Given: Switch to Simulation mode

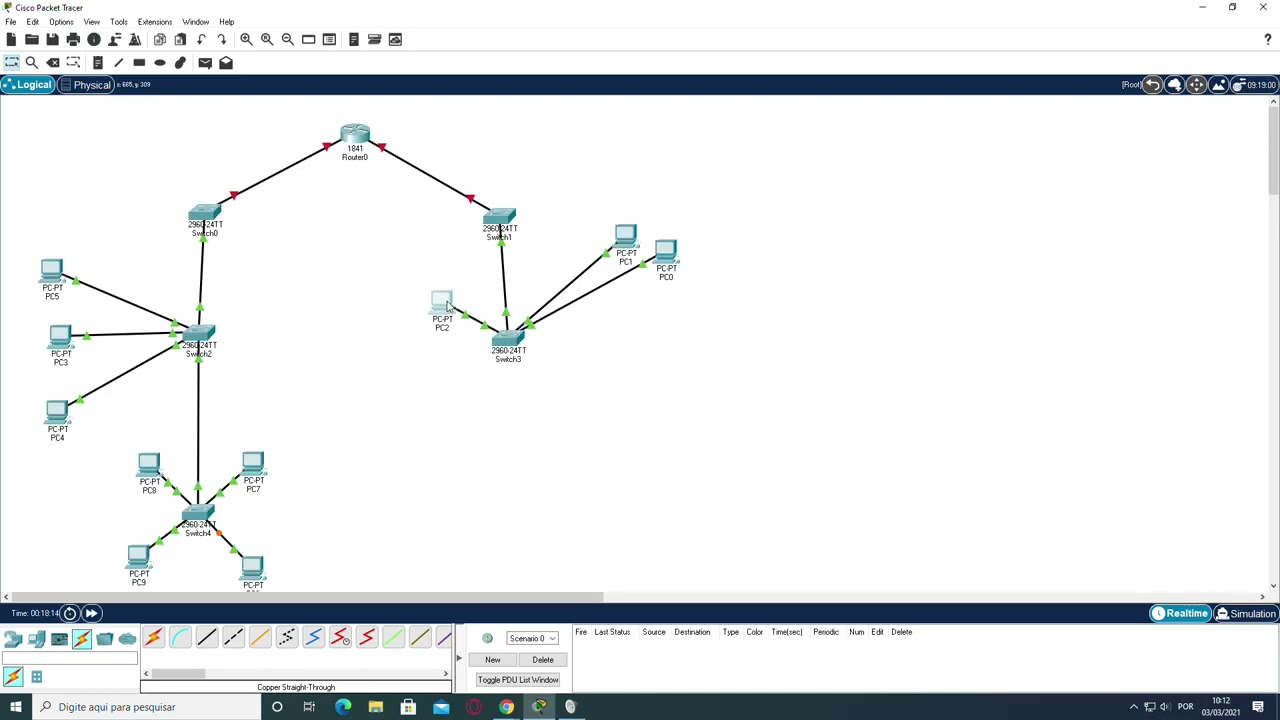Looking at the screenshot, I should coord(1245,614).
